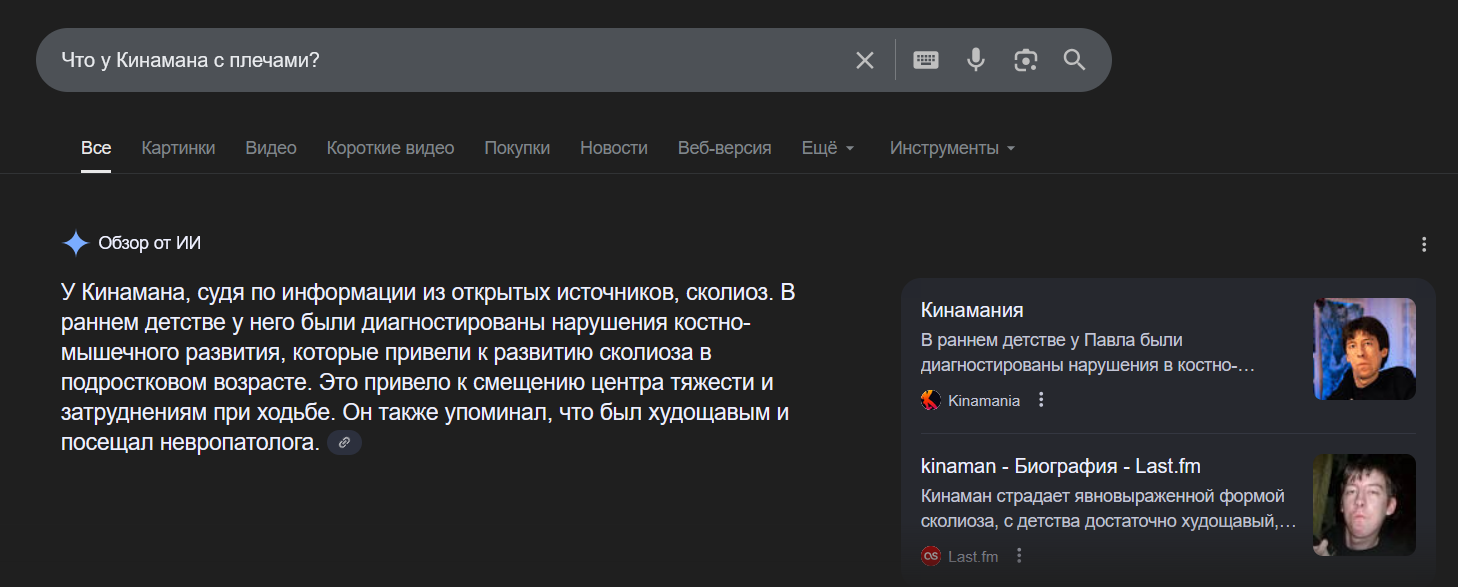Start voice search with microphone icon

coord(976,60)
